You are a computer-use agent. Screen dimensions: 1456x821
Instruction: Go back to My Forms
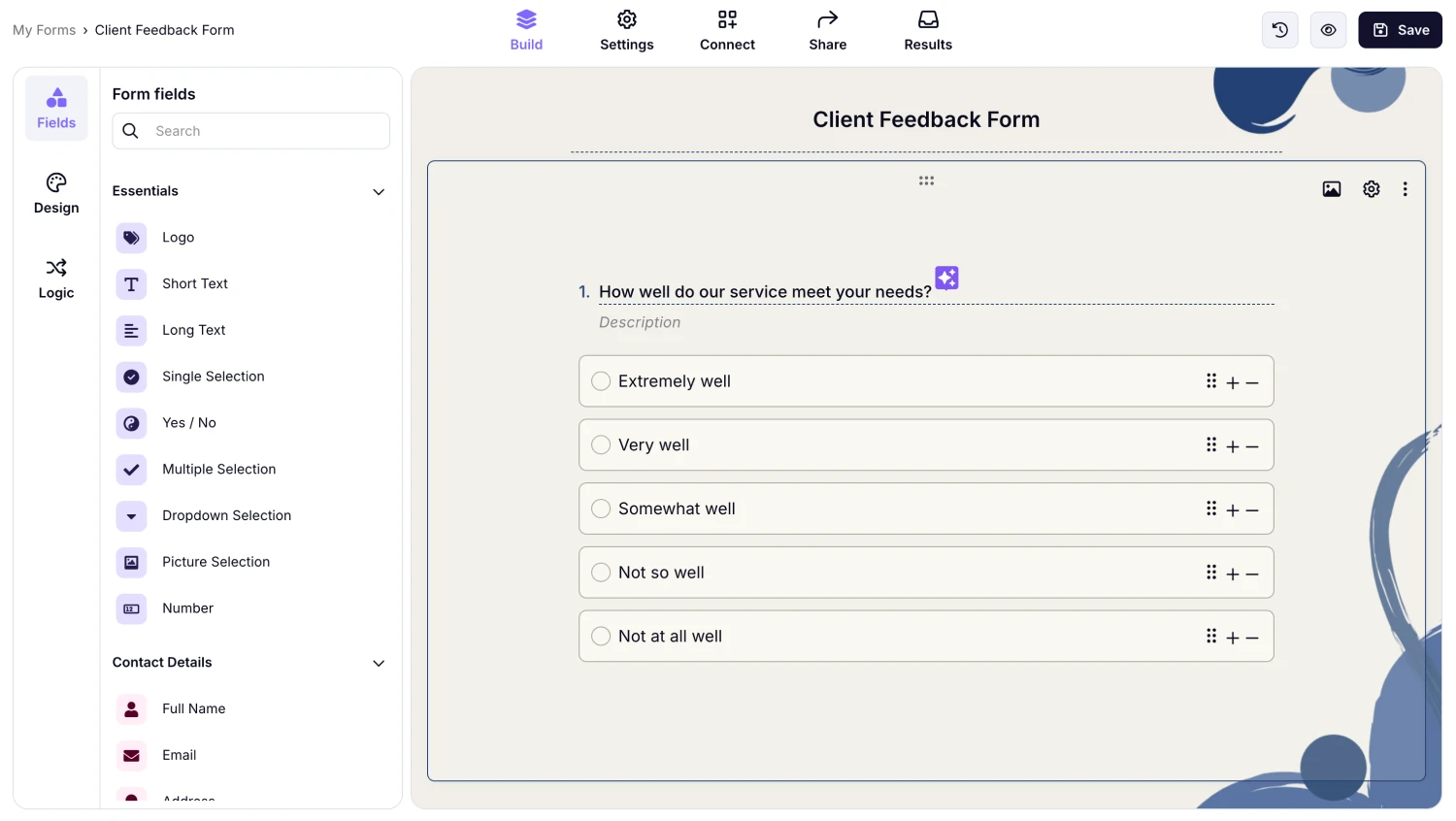[x=44, y=30]
